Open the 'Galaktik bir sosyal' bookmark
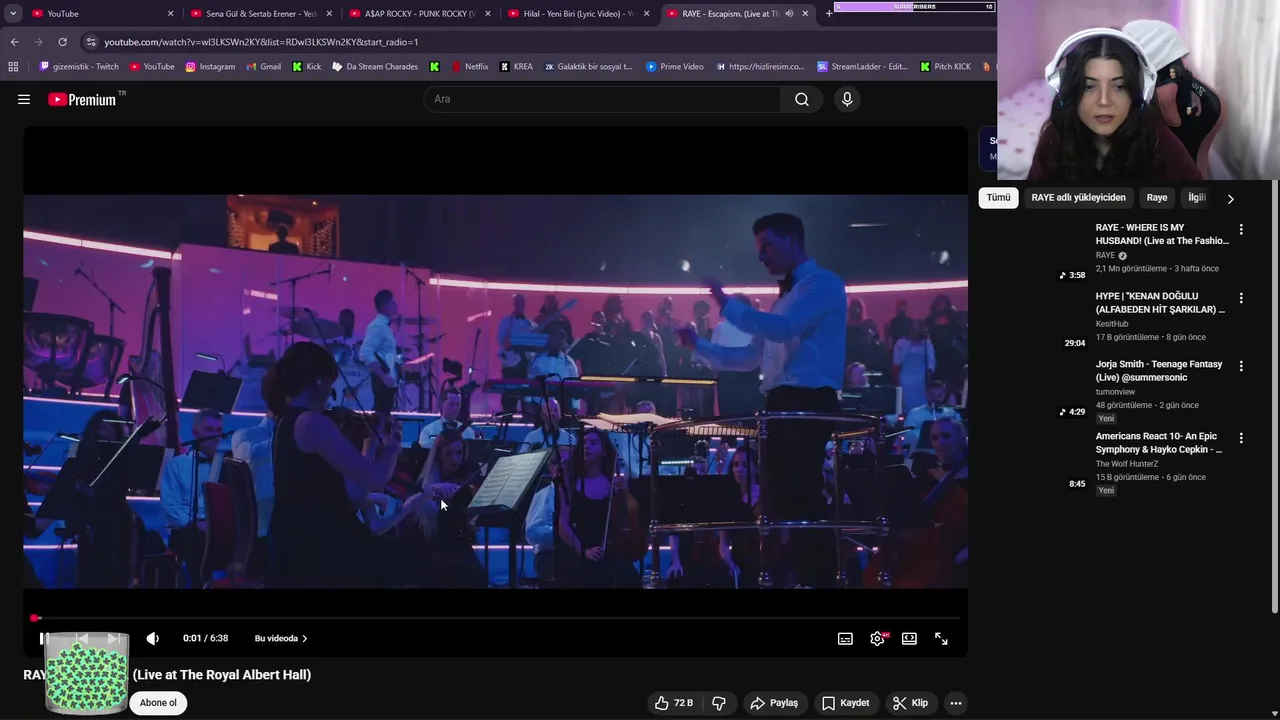The height and width of the screenshot is (720, 1280). click(x=589, y=67)
